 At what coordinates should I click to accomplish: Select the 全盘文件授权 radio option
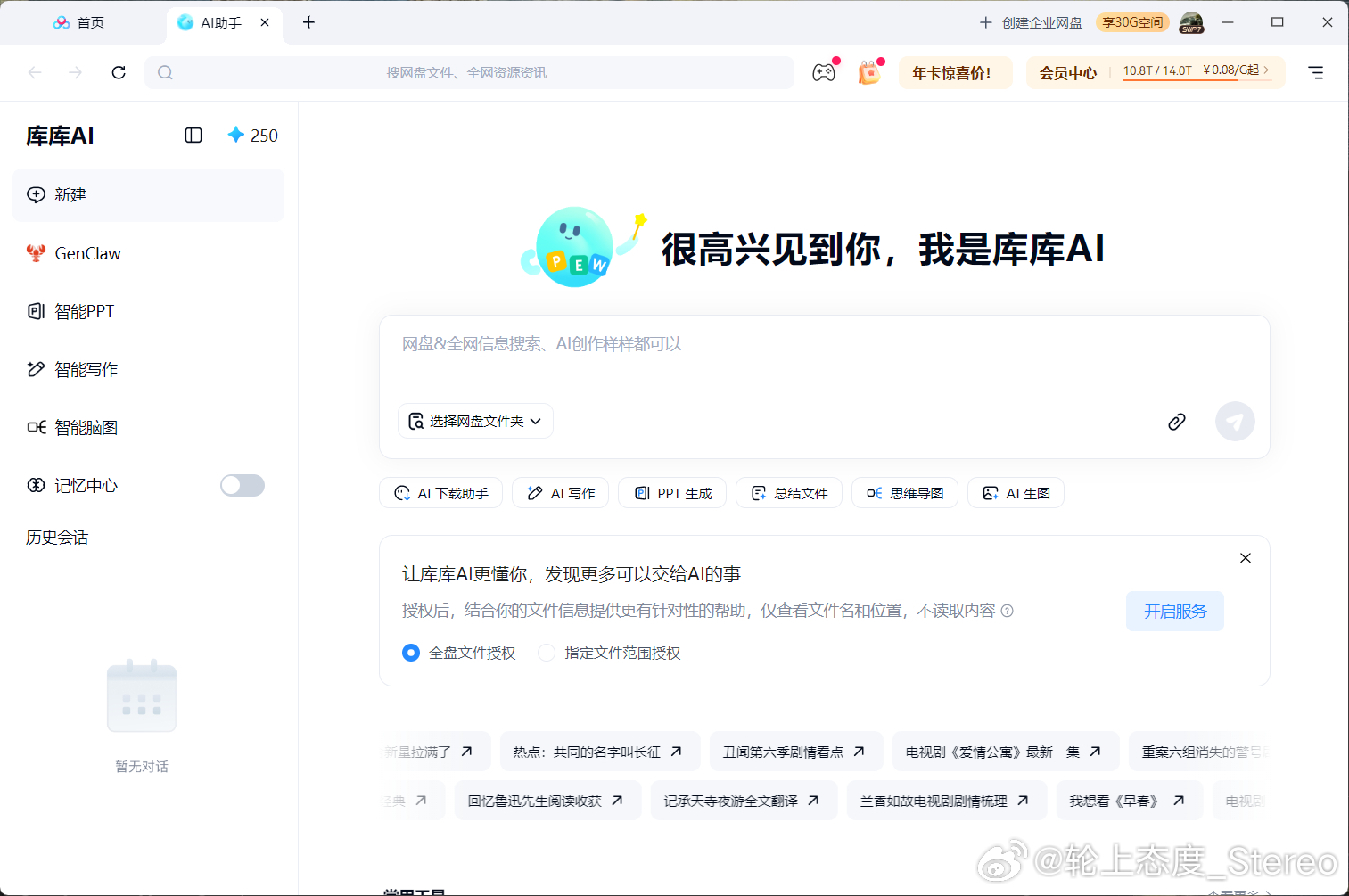[x=411, y=653]
